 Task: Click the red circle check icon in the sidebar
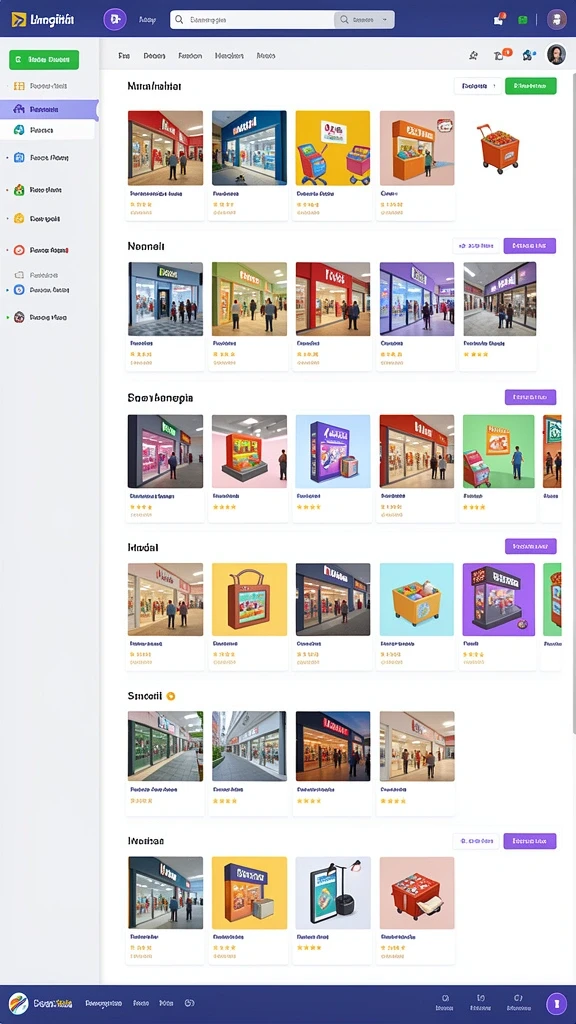pos(19,250)
